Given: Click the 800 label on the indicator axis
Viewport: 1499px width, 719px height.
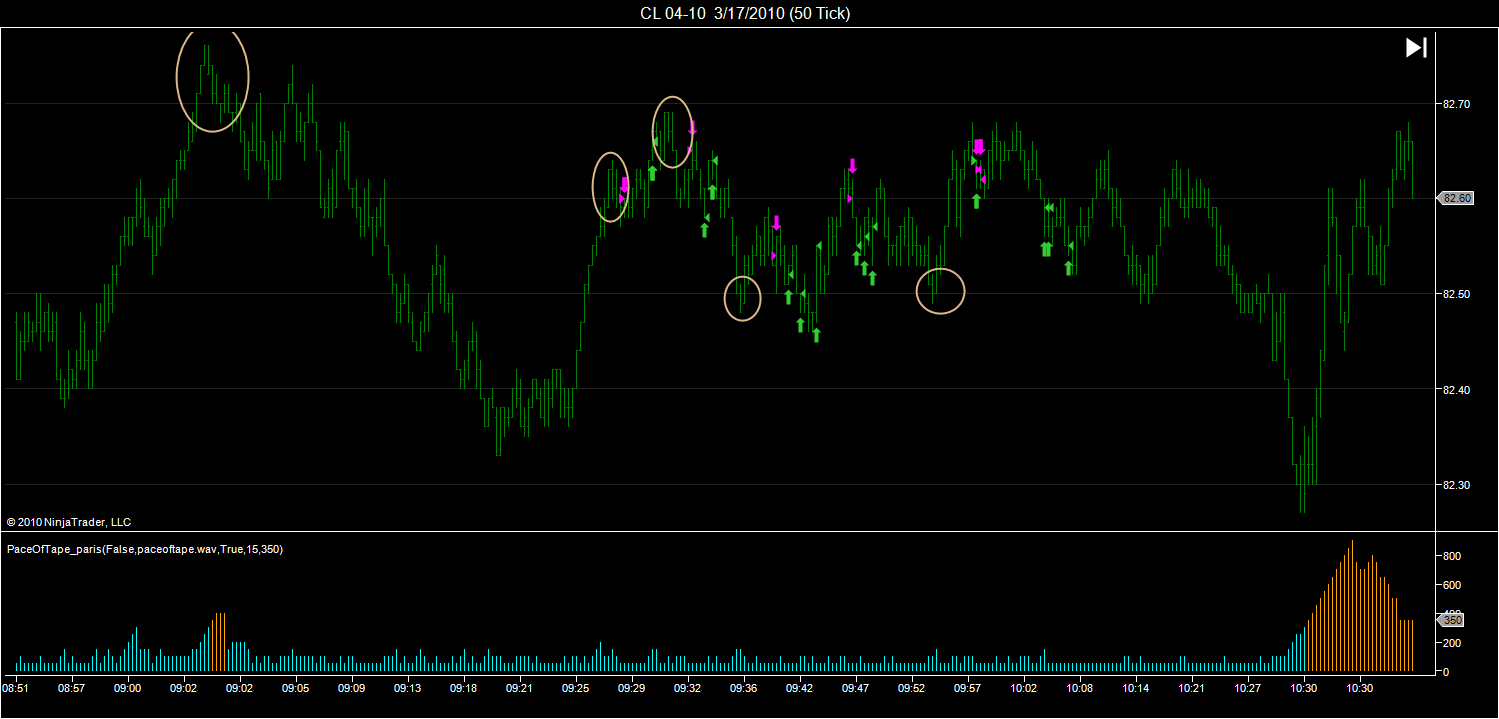Looking at the screenshot, I should click(x=1452, y=556).
